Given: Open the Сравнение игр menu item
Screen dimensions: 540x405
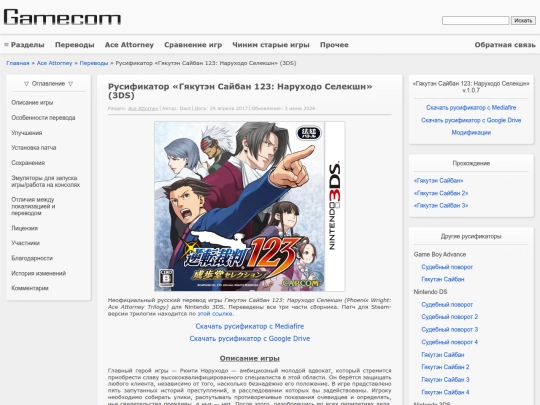Looking at the screenshot, I should pos(193,45).
